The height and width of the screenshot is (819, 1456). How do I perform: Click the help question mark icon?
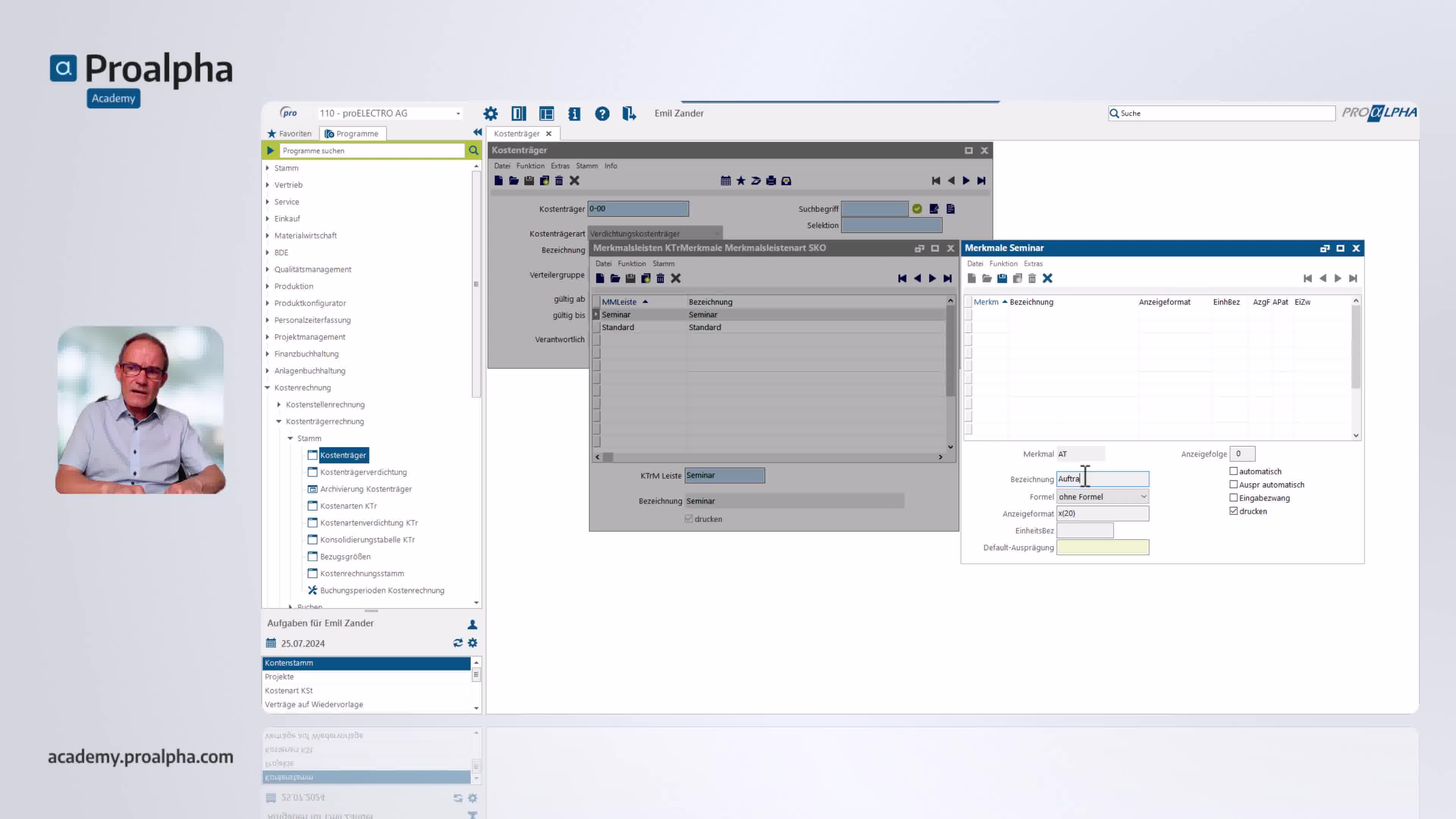pos(602,114)
